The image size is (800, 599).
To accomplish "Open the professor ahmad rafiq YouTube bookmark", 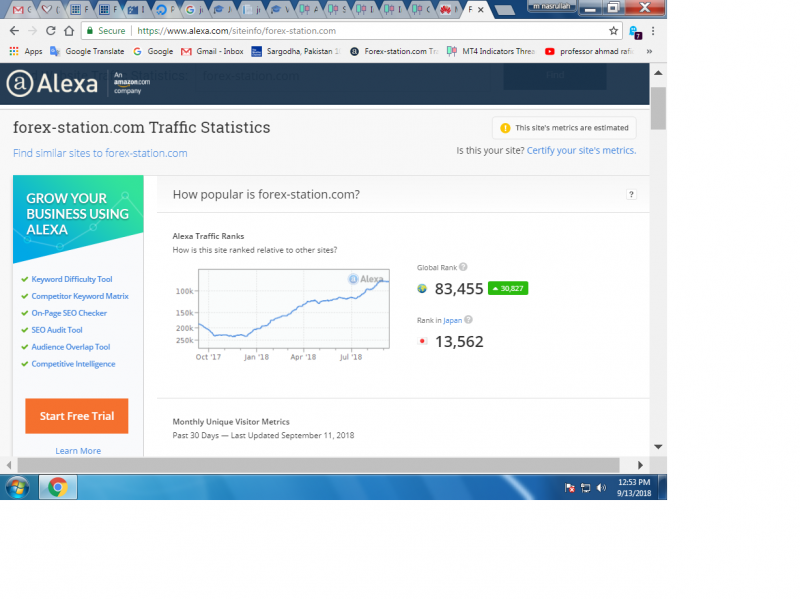I will [589, 51].
